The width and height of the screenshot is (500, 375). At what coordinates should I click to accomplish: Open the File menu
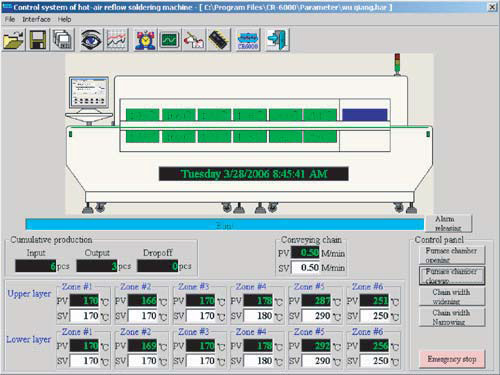coord(10,19)
